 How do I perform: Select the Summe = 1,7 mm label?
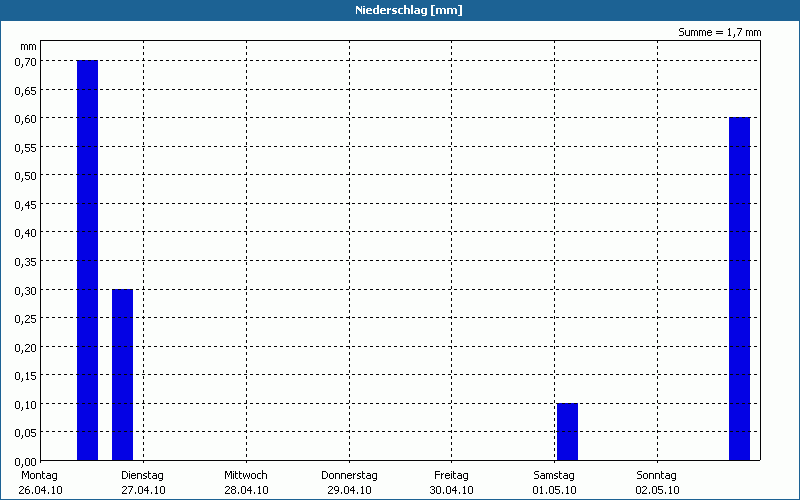719,32
